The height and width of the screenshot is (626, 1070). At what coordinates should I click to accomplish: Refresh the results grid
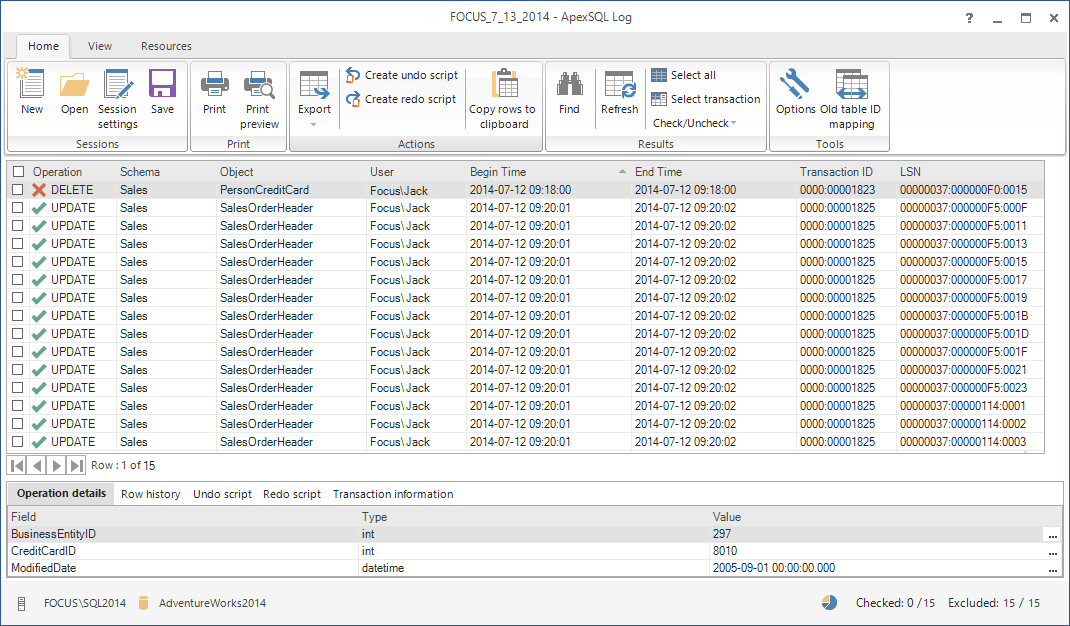tap(619, 86)
